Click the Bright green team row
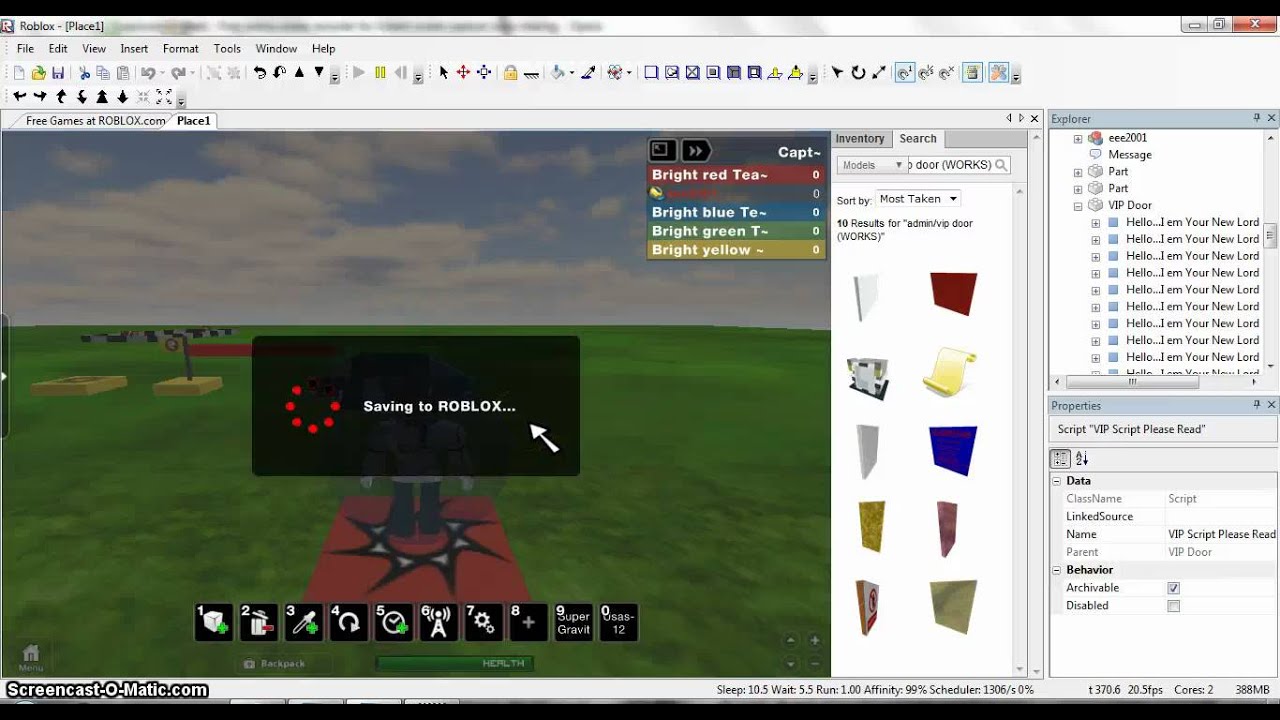1280x720 pixels. (737, 232)
